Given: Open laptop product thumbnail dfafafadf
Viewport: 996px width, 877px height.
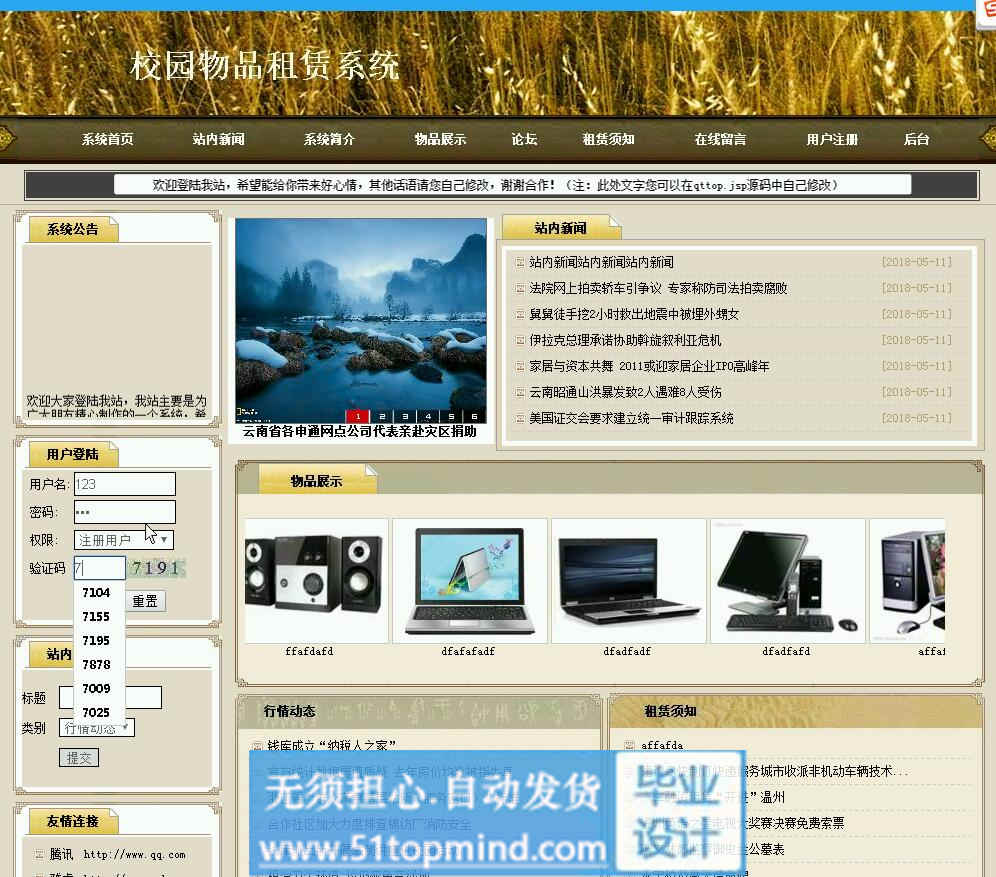Looking at the screenshot, I should coord(470,580).
